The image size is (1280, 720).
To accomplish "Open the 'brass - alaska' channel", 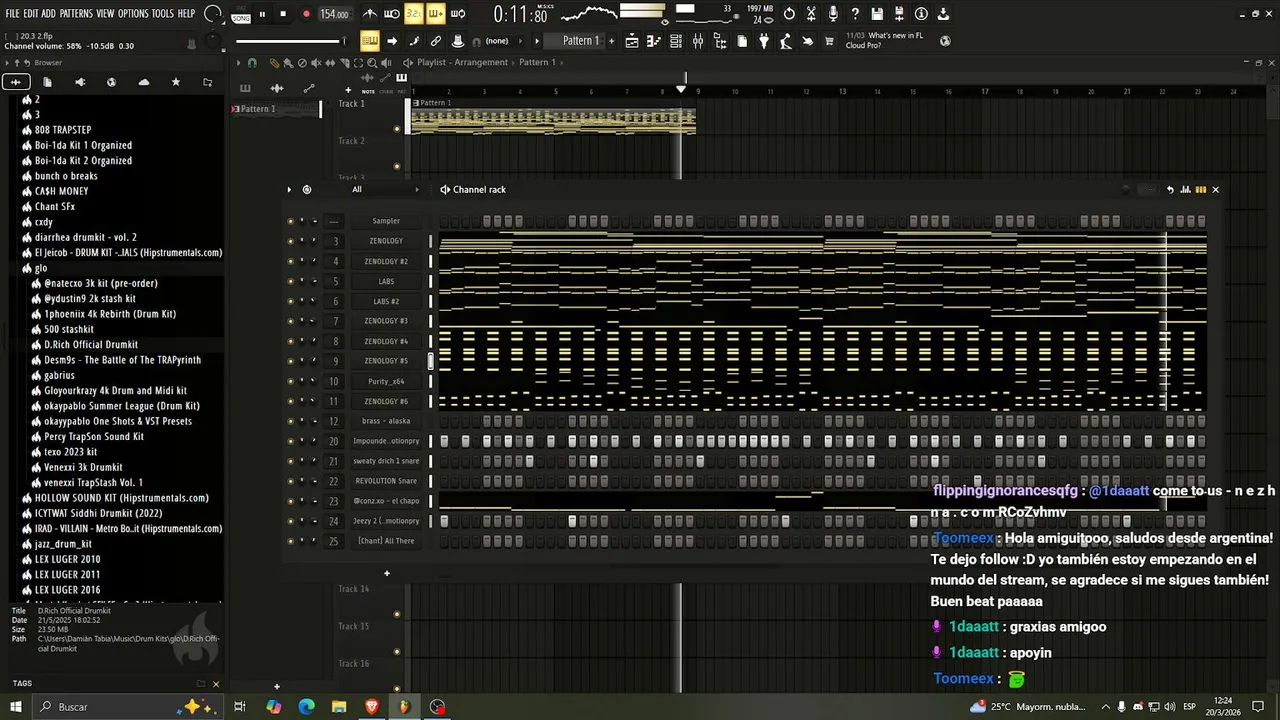I will coord(386,421).
